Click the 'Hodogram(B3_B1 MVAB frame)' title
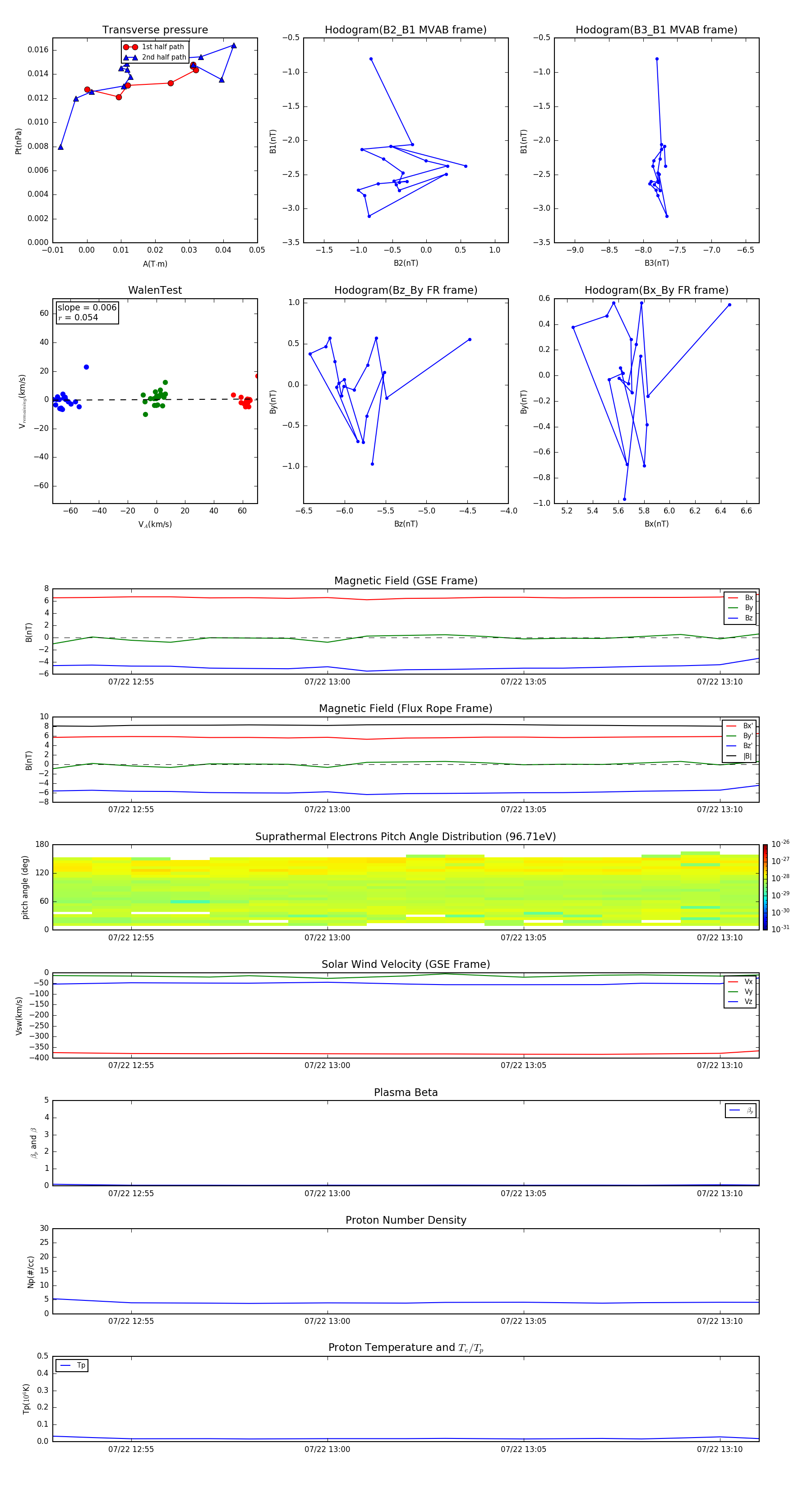The height and width of the screenshot is (1489, 812). [656, 30]
